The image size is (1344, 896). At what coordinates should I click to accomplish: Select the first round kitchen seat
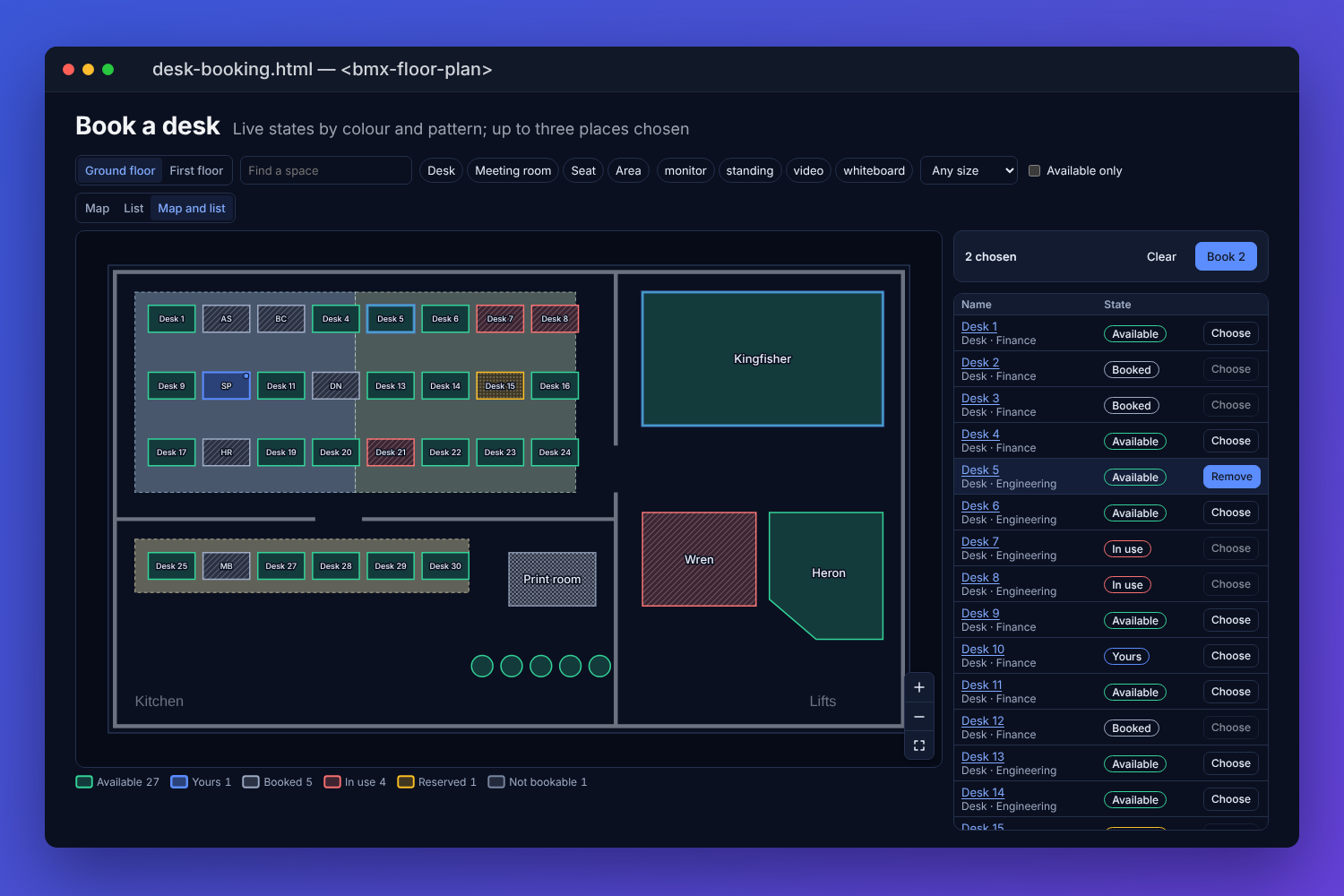[x=482, y=666]
